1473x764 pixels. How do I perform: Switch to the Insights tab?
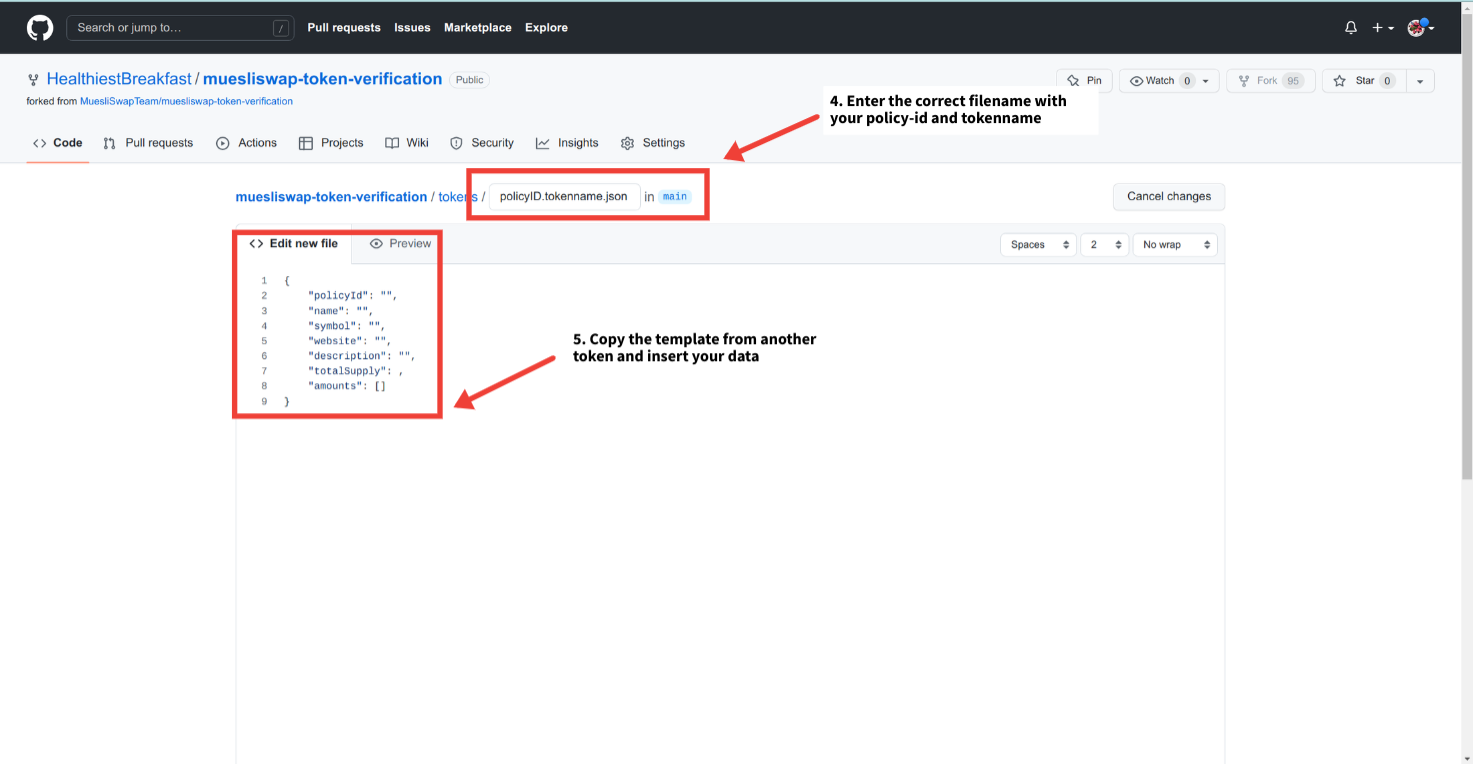[567, 143]
